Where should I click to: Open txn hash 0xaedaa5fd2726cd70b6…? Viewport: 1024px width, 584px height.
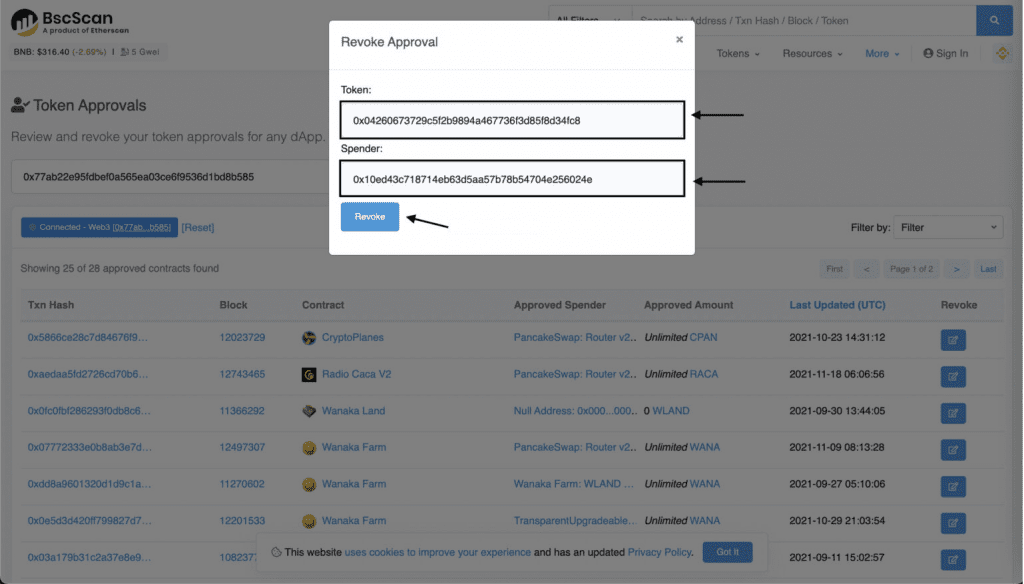(x=88, y=374)
